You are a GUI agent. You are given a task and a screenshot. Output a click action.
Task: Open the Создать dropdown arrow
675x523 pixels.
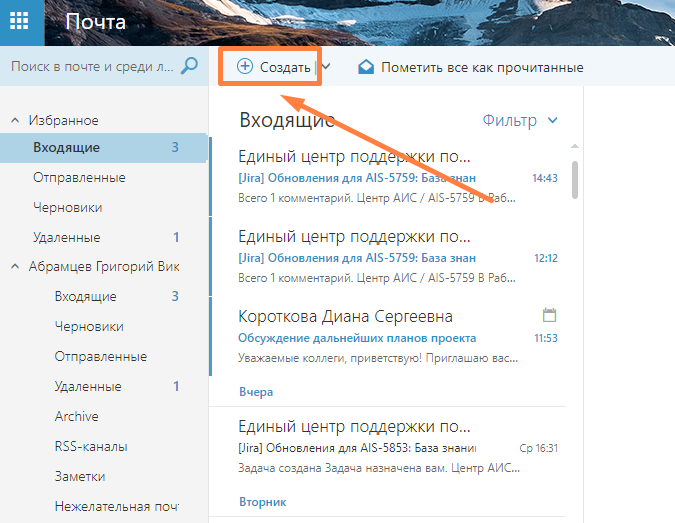326,67
